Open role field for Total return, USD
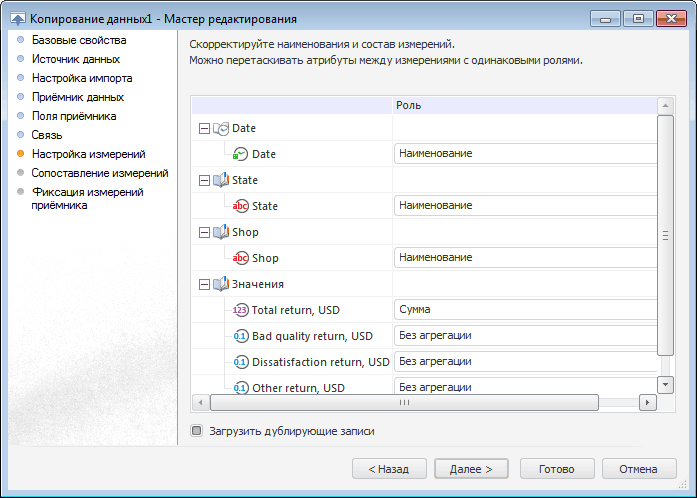 (524, 310)
